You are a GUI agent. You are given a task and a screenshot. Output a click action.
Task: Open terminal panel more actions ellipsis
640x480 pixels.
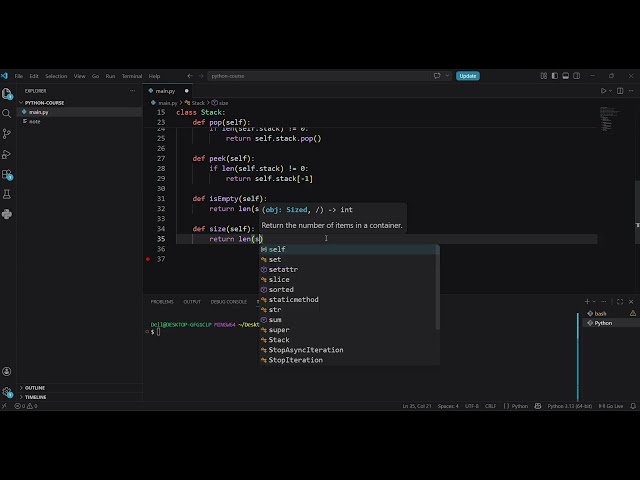(604, 302)
